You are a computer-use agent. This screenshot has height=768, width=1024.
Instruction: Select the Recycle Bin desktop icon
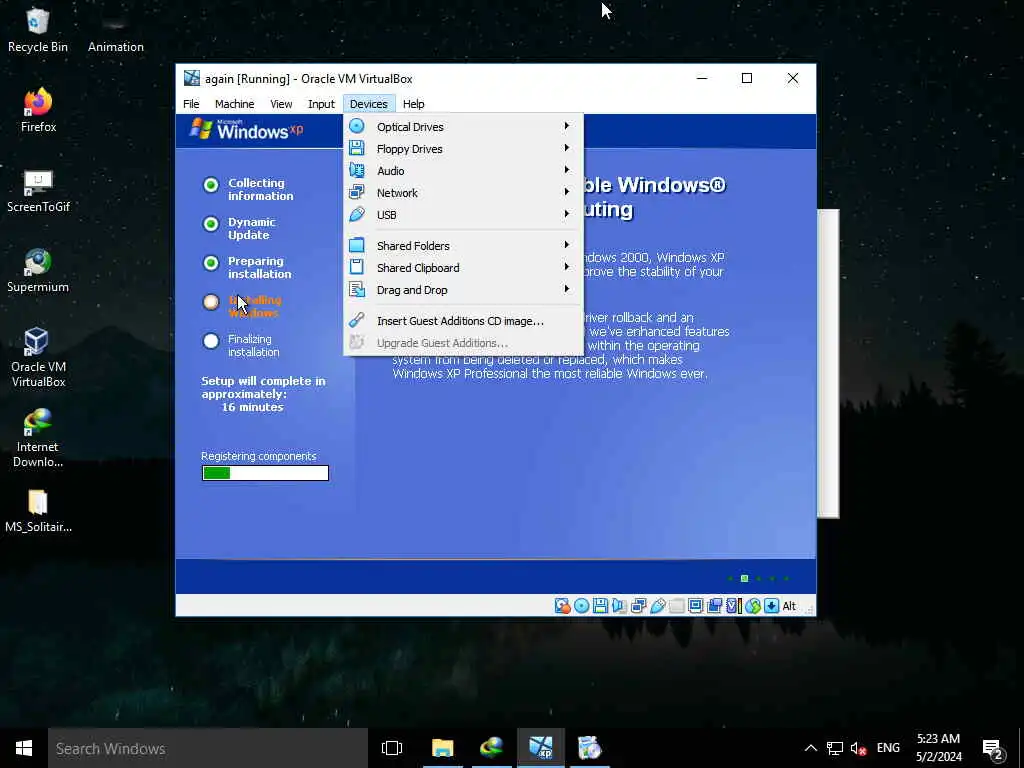(x=38, y=31)
